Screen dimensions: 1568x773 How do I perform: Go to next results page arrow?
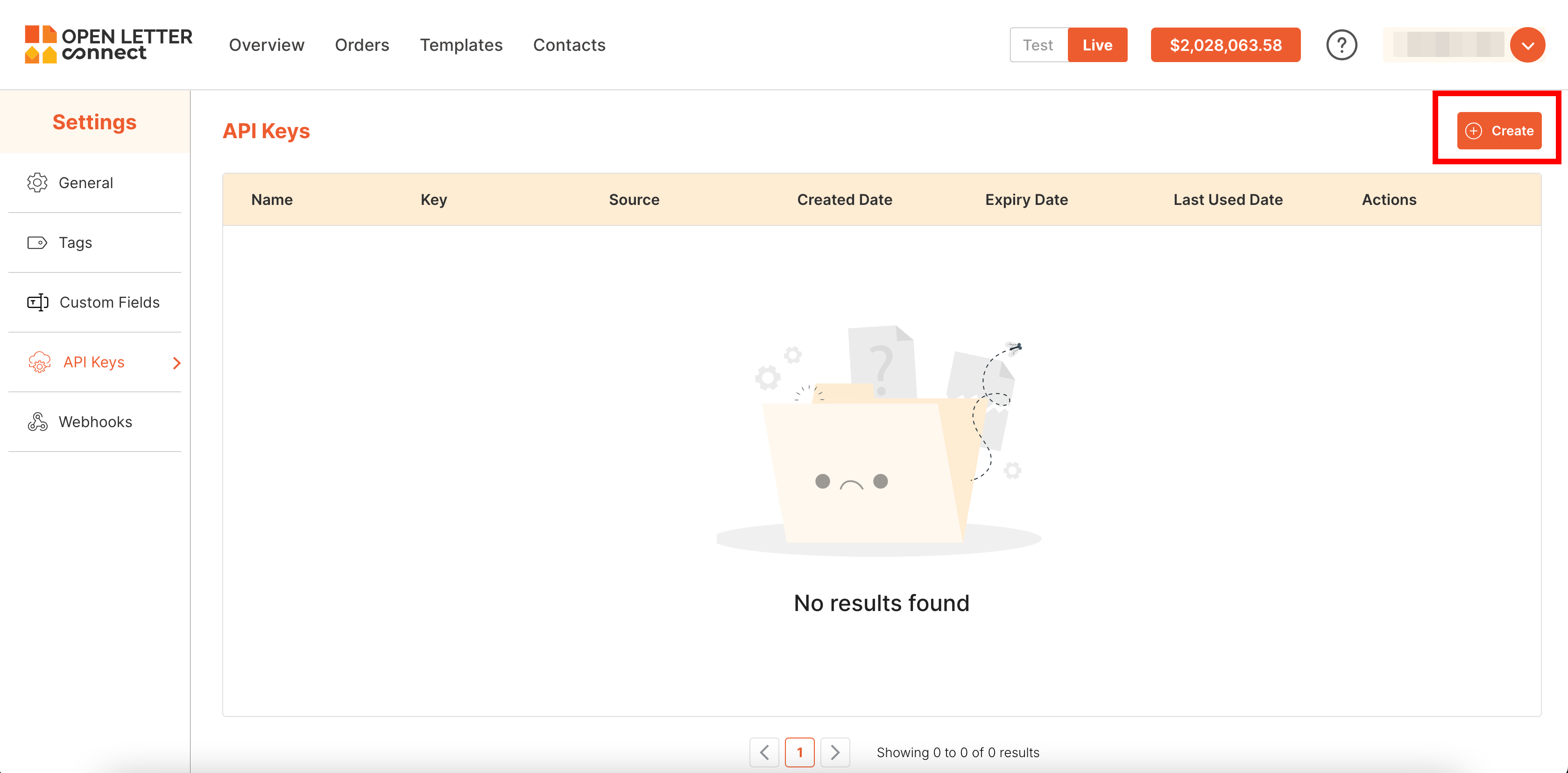(x=834, y=752)
